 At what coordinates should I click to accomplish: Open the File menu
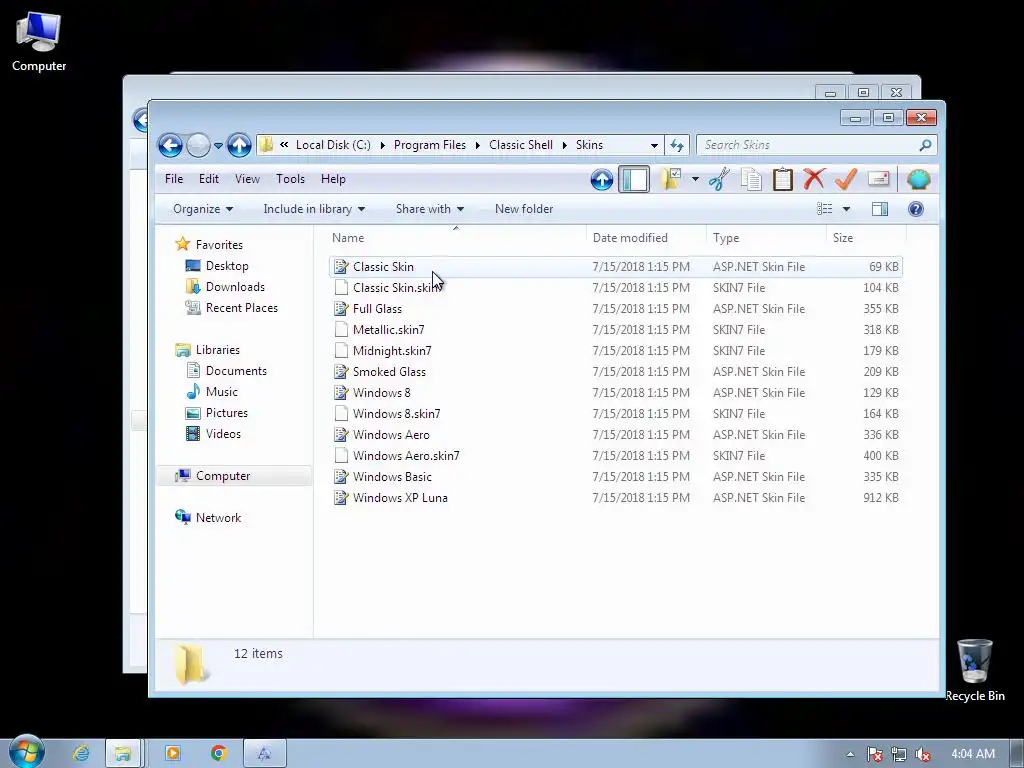coord(174,179)
